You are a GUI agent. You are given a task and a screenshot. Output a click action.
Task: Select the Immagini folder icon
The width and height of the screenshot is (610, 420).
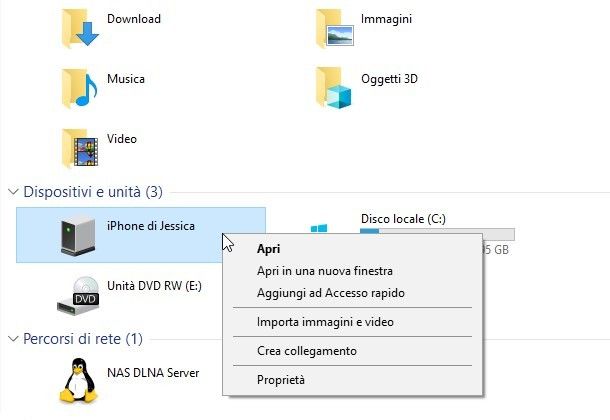tap(335, 28)
